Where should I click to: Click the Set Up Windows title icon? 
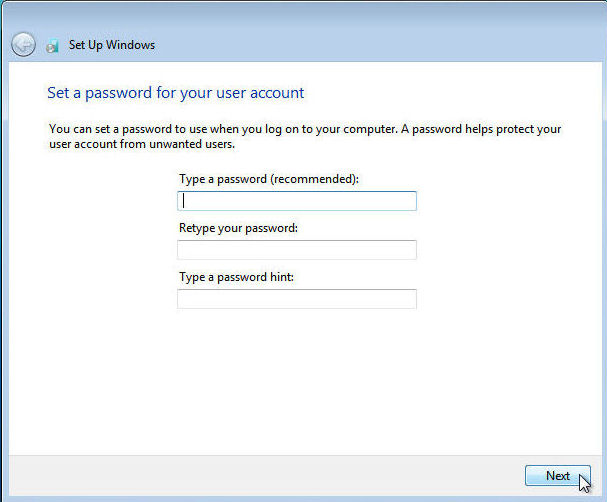click(x=52, y=45)
